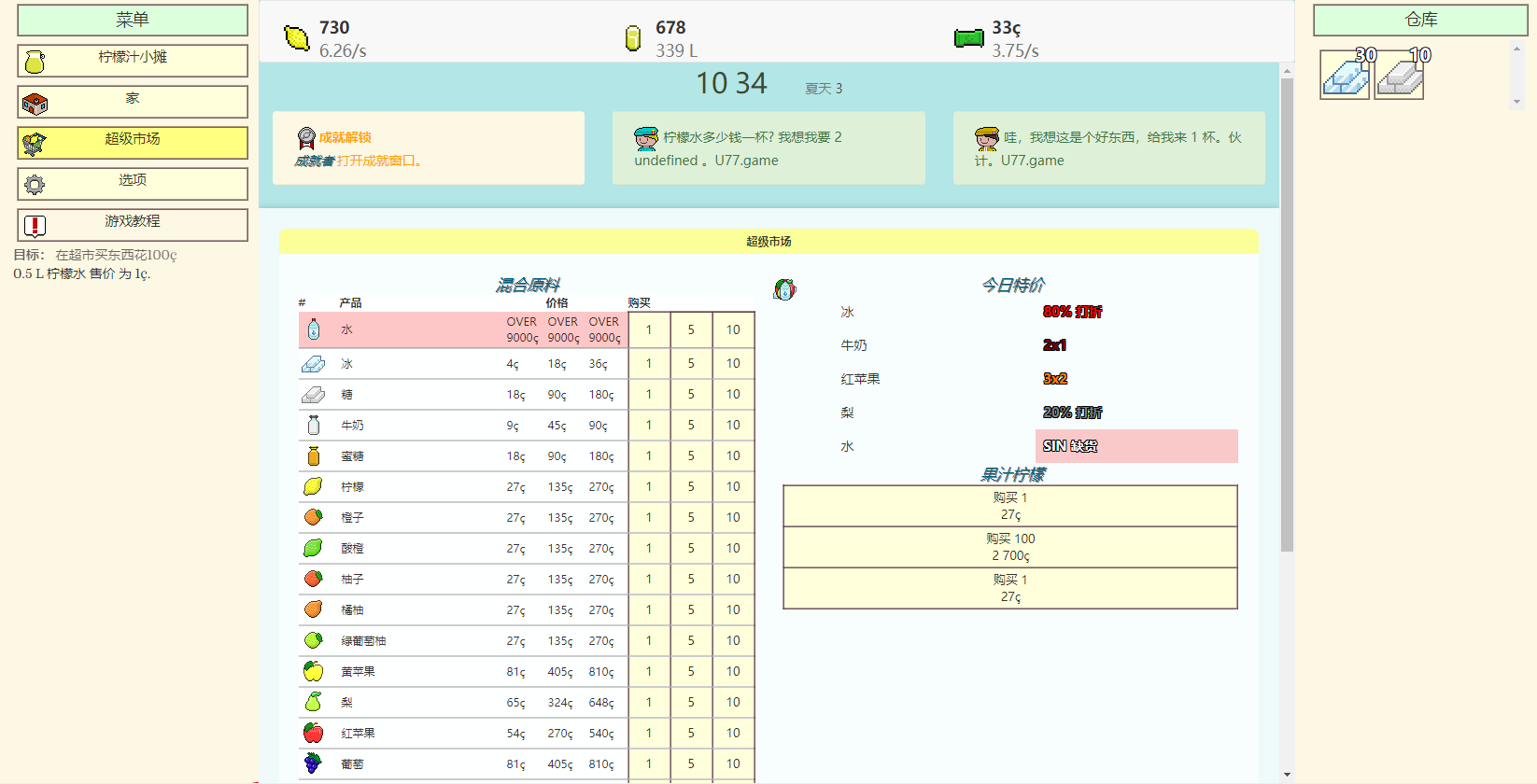Open the 仓库 warehouse header button
1537x784 pixels.
pyautogui.click(x=1420, y=20)
